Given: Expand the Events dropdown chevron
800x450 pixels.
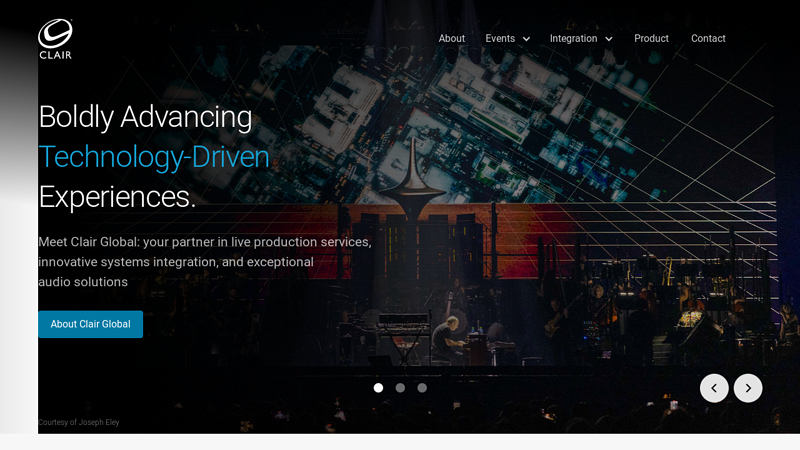Looking at the screenshot, I should point(526,39).
